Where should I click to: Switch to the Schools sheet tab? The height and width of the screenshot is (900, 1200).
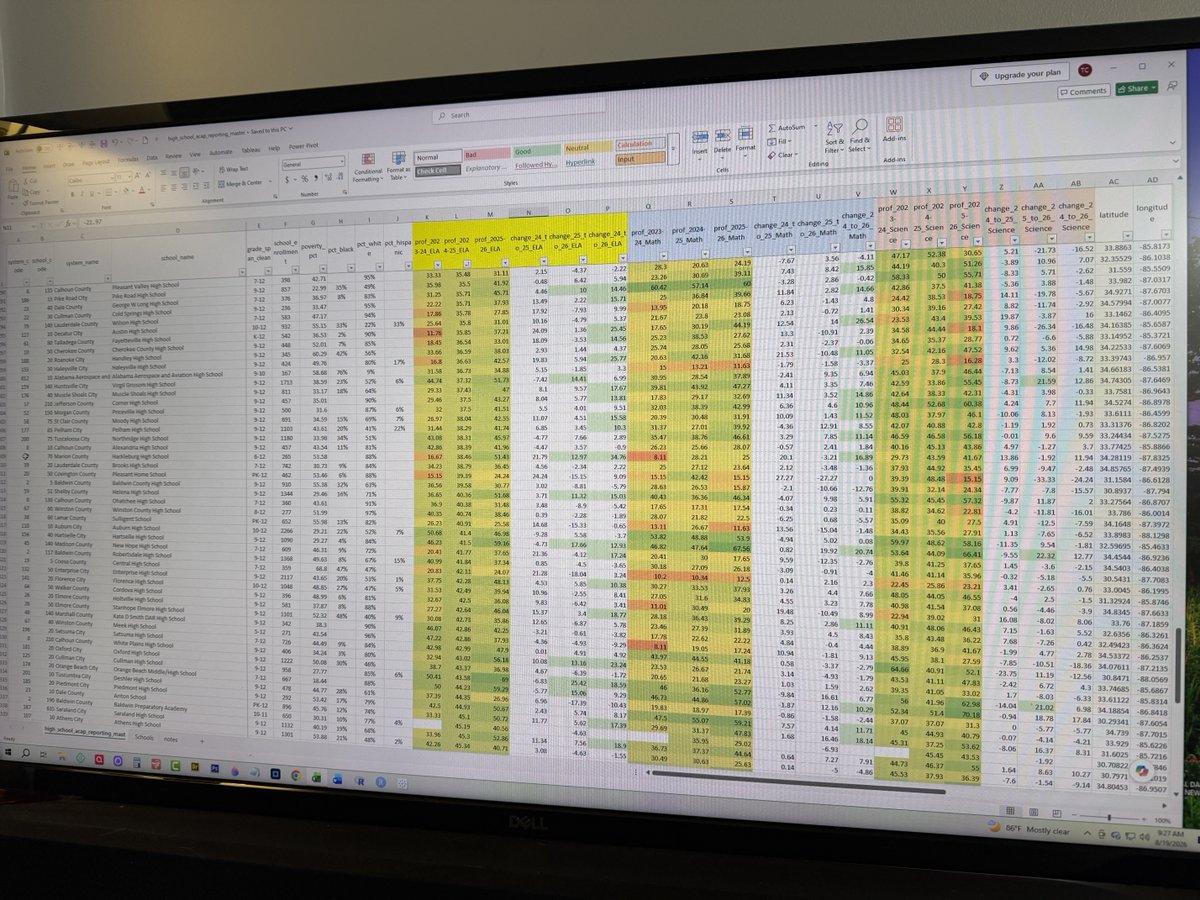[144, 737]
